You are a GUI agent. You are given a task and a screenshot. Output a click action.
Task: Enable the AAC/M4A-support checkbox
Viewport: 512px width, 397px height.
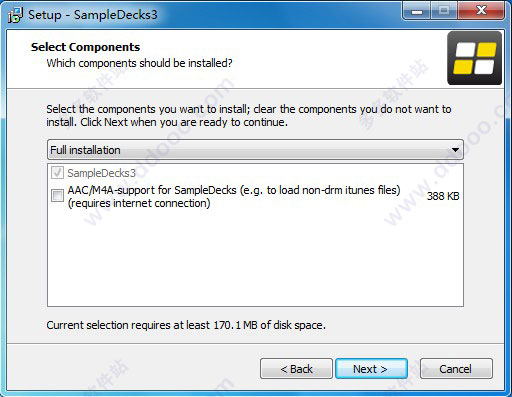[57, 195]
